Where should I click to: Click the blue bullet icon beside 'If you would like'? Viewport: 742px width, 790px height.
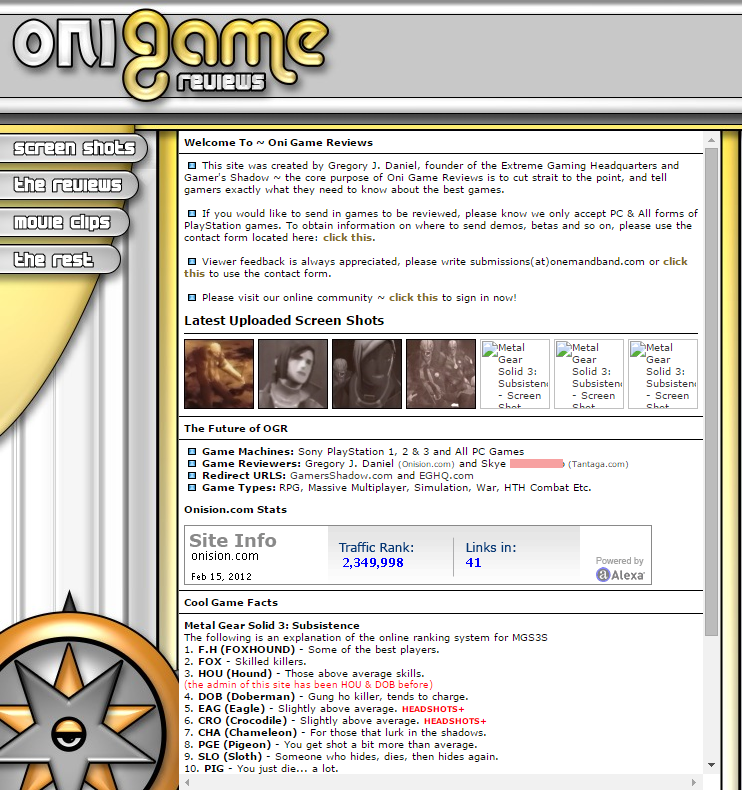click(192, 213)
